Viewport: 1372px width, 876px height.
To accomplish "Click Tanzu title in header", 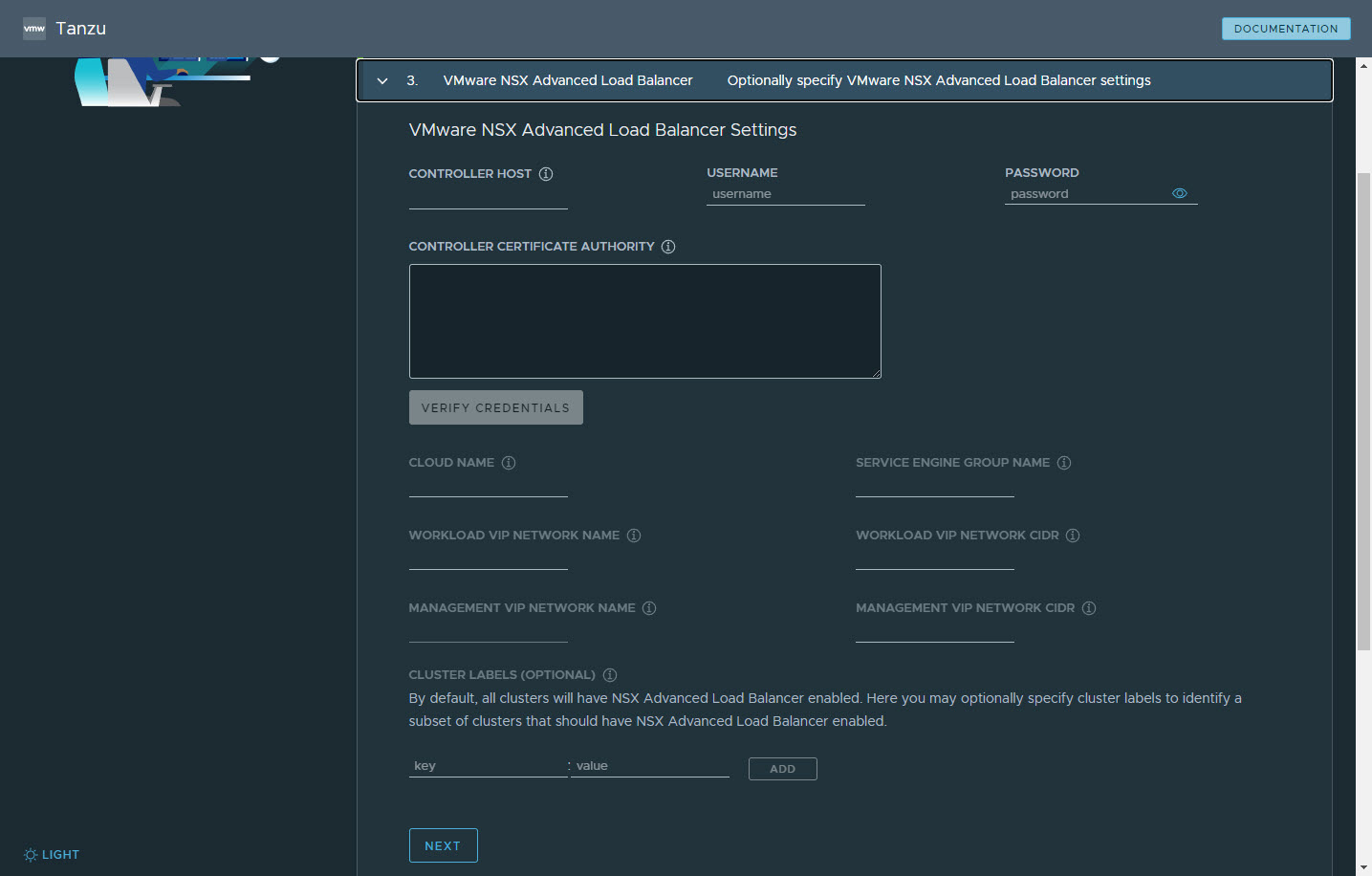I will [x=81, y=29].
